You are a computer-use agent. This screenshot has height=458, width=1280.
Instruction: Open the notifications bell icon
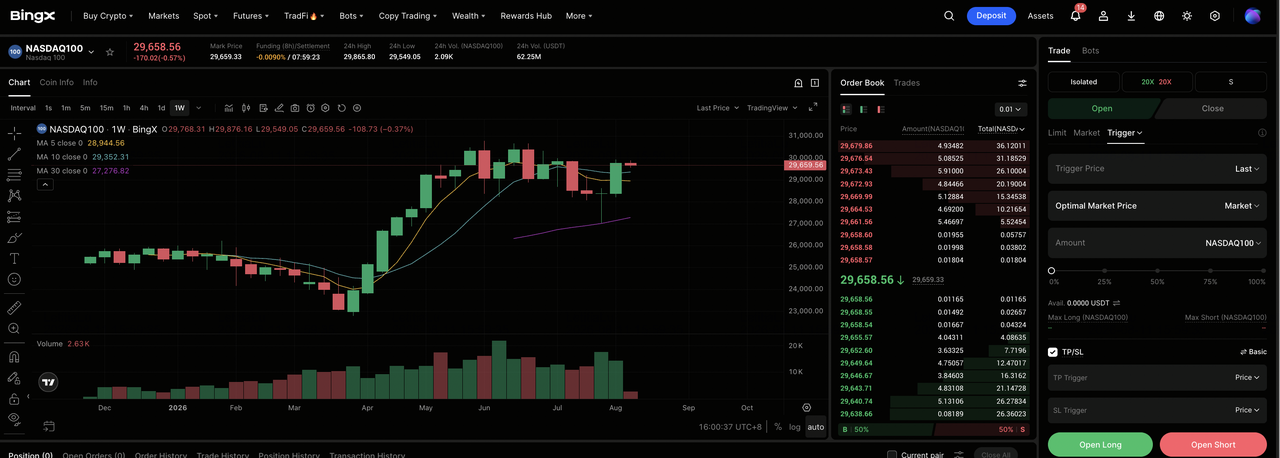coord(1075,16)
